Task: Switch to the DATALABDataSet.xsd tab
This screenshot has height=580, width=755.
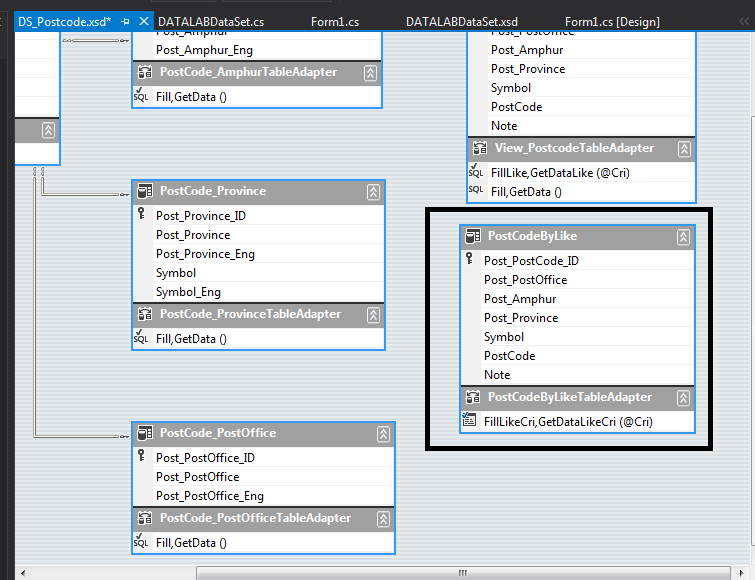Action: tap(462, 22)
